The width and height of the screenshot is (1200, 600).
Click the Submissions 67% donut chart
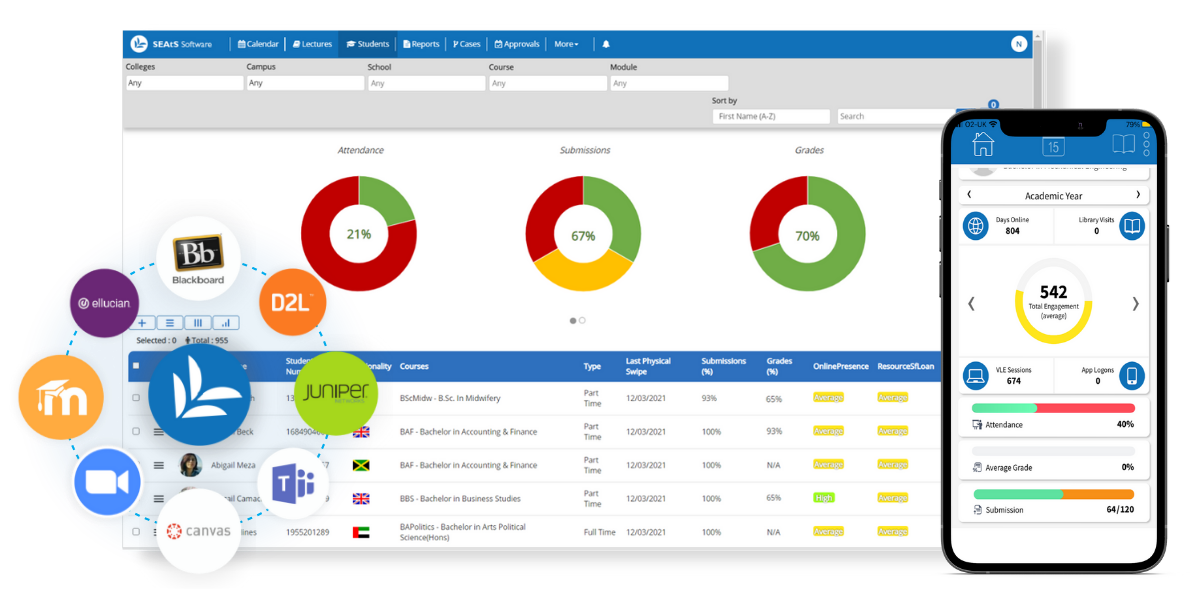[x=583, y=234]
